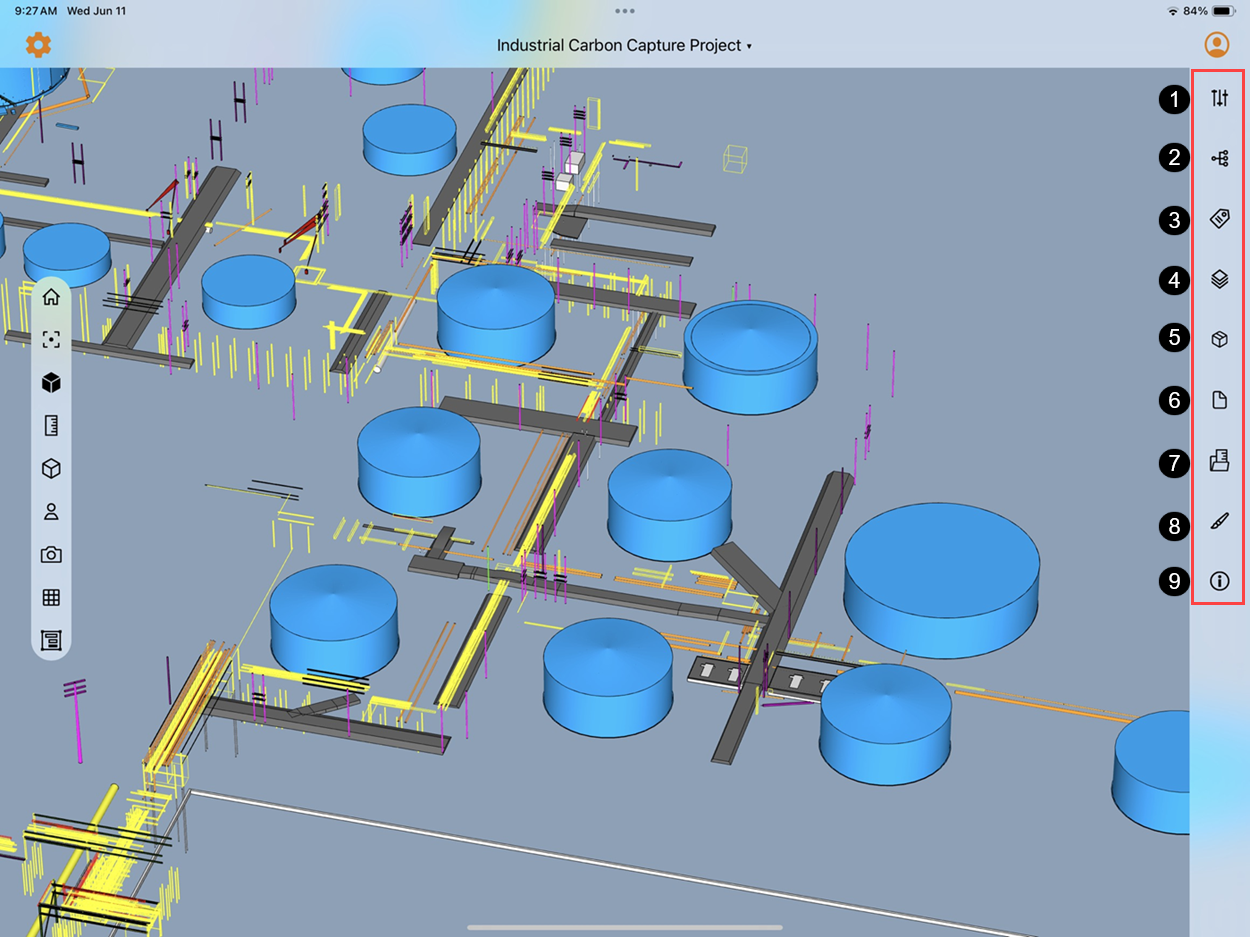
Task: Open the documents page icon
Action: (1219, 401)
